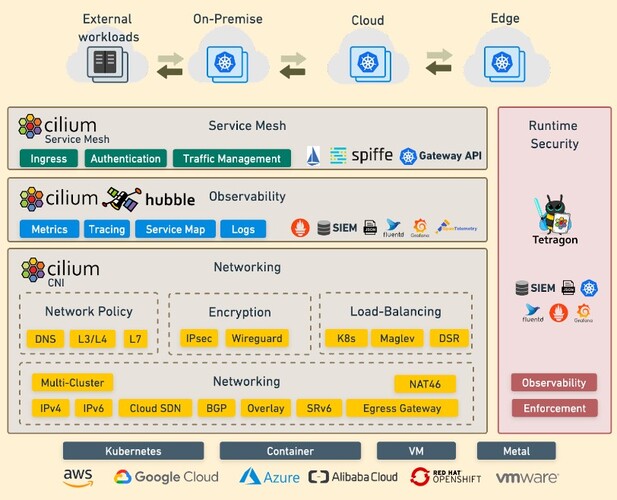This screenshot has height=500, width=617.
Task: Click the SRv6 box
Action: click(319, 408)
